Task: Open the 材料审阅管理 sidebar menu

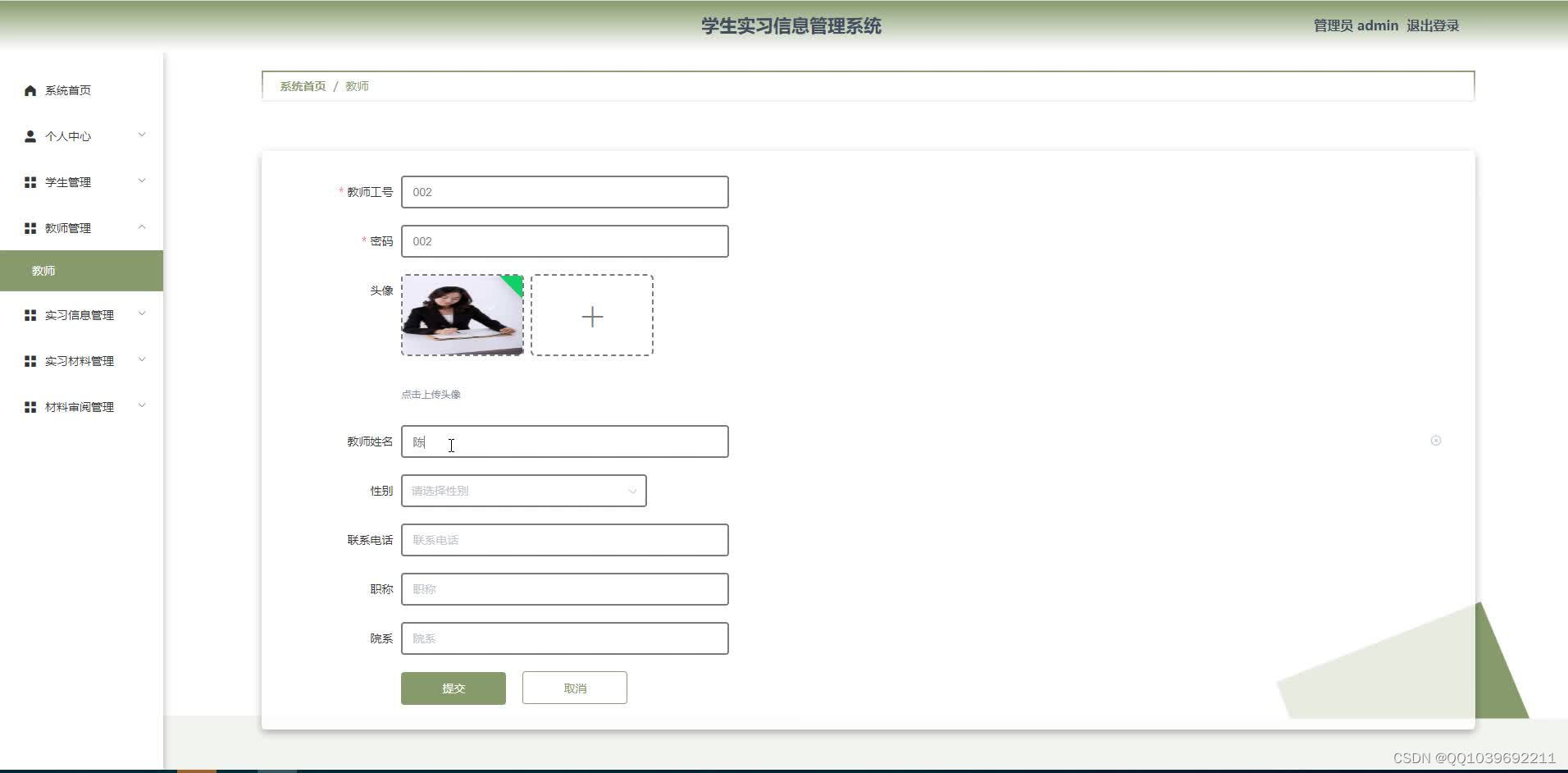Action: coord(82,407)
